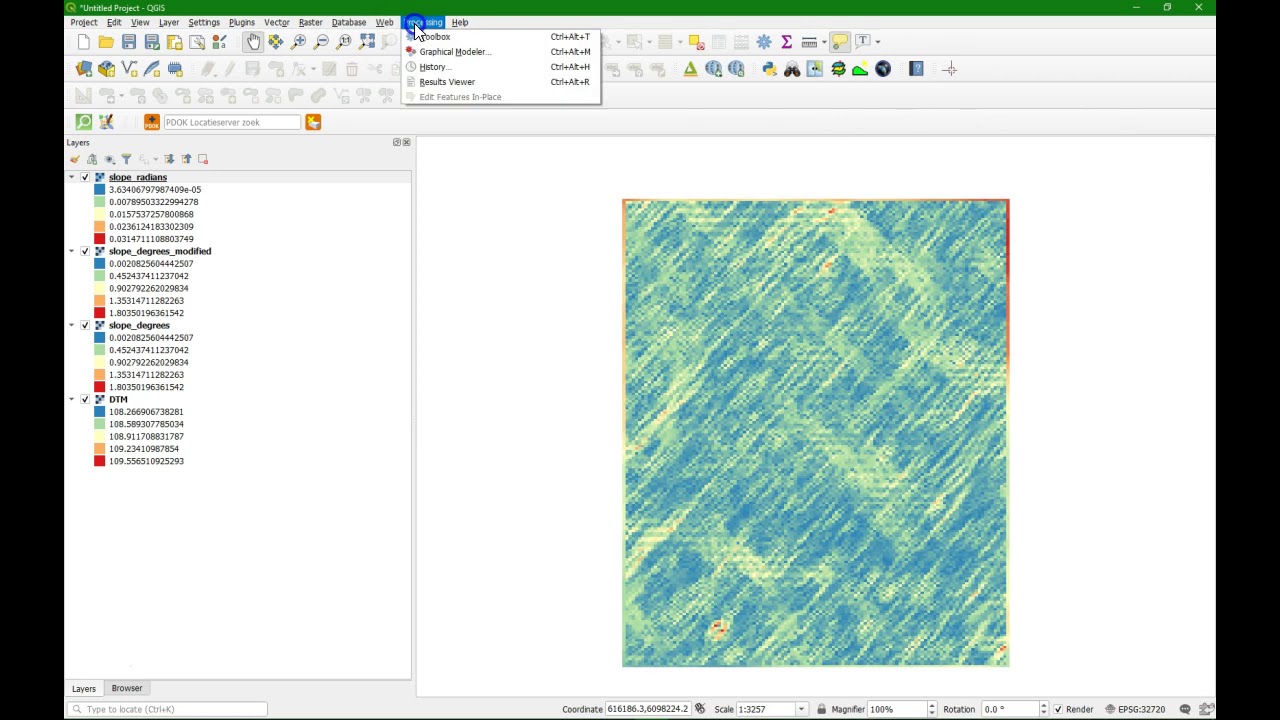This screenshot has height=720, width=1280.
Task: Open the Help menu
Action: [460, 22]
